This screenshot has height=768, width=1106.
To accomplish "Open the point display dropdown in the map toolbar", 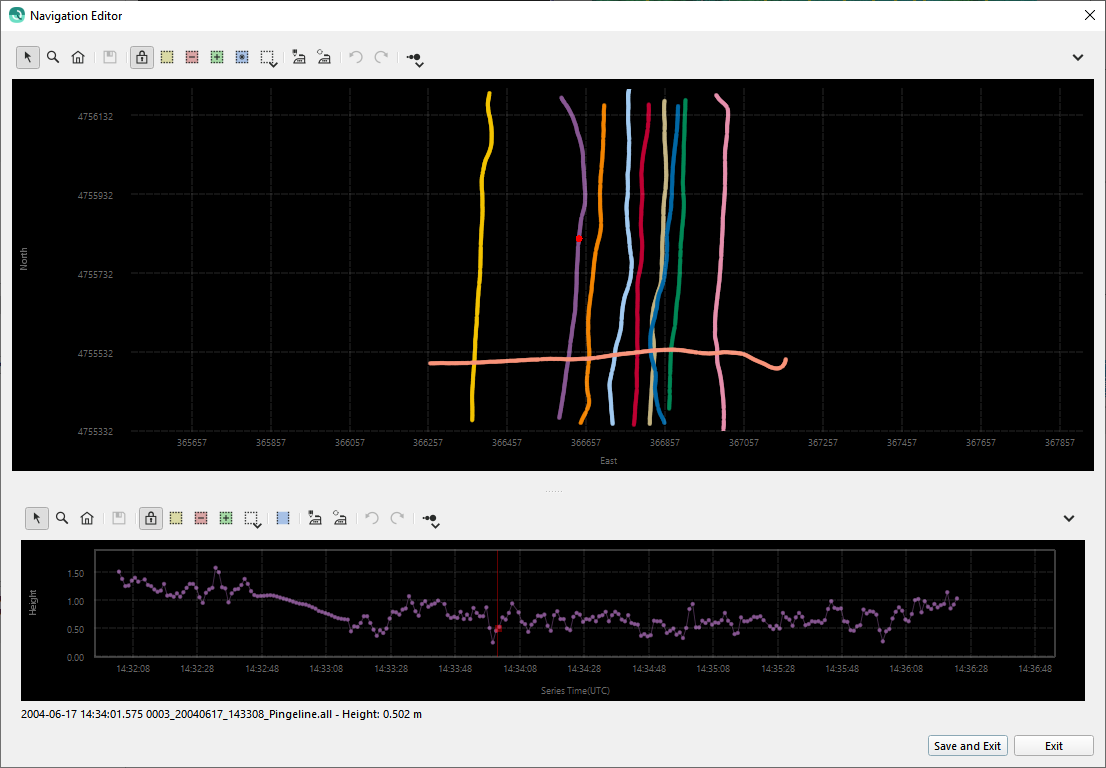I will [415, 59].
